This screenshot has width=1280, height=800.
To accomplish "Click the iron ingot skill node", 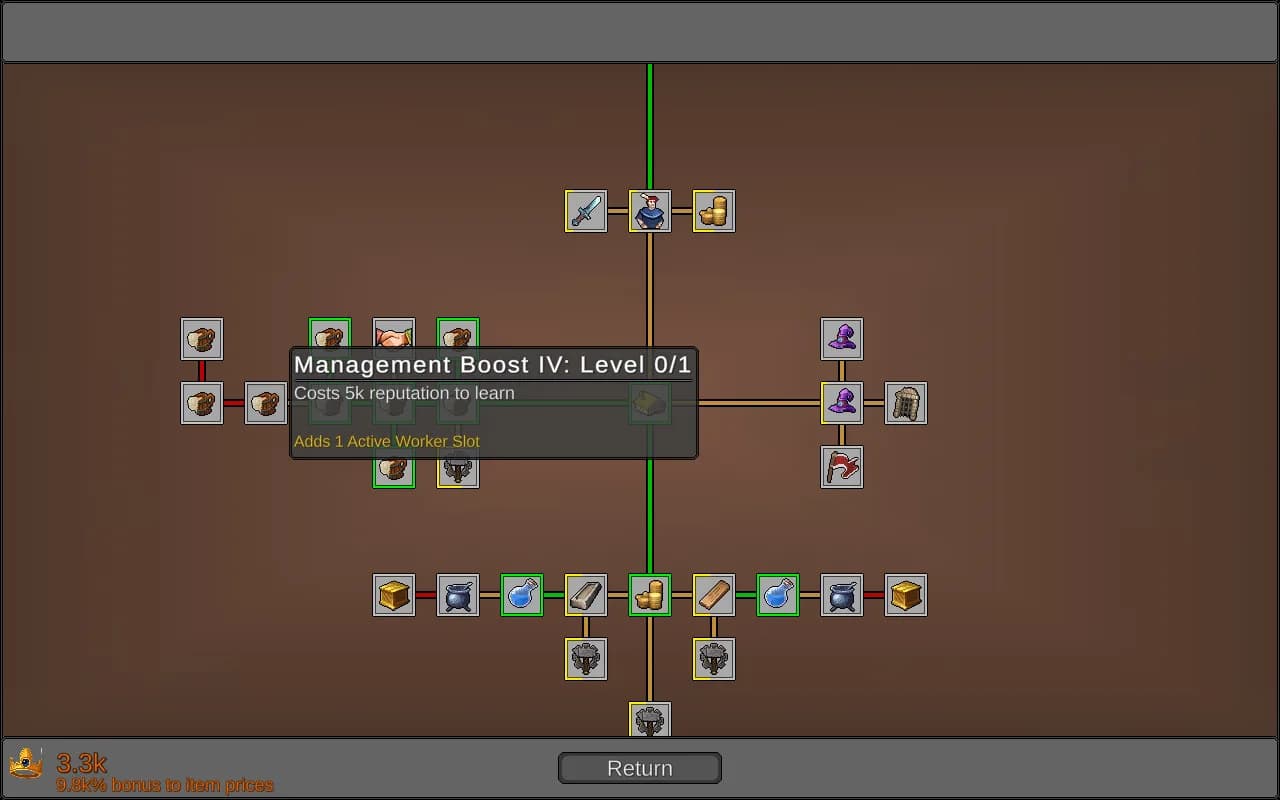I will tap(586, 595).
